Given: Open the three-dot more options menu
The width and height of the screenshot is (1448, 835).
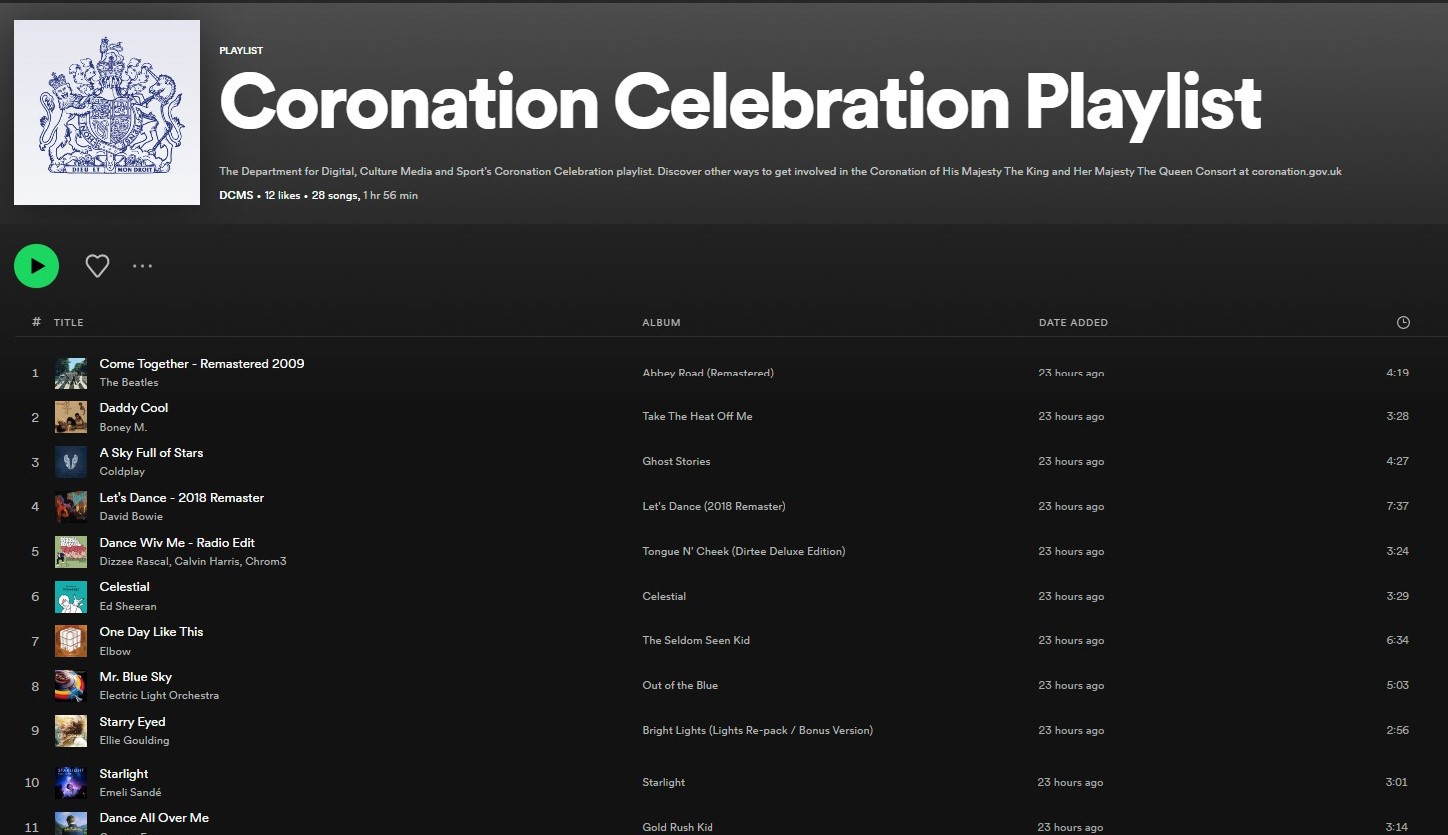Looking at the screenshot, I should (x=143, y=266).
